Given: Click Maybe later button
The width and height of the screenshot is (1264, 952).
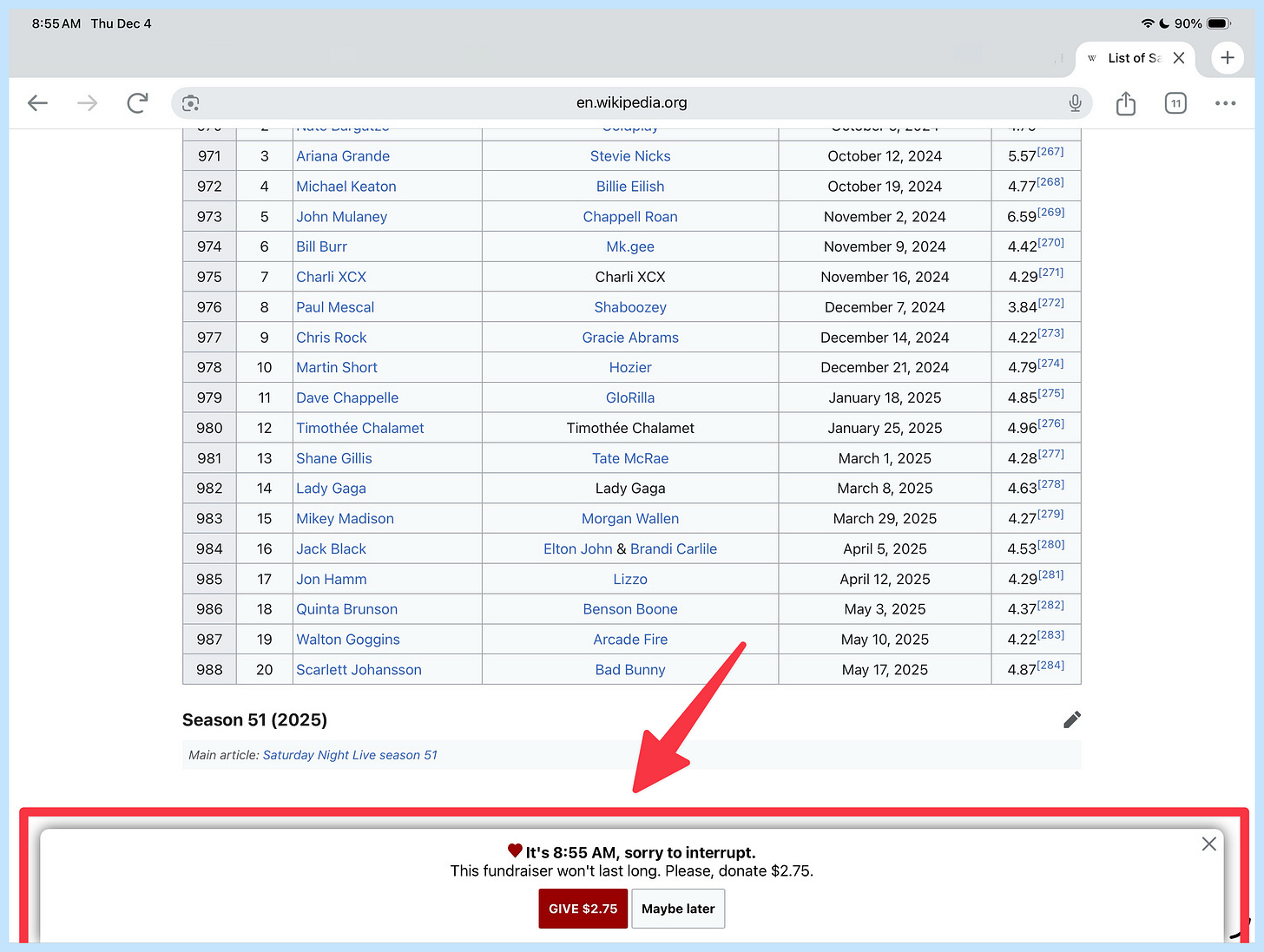Looking at the screenshot, I should pos(678,909).
